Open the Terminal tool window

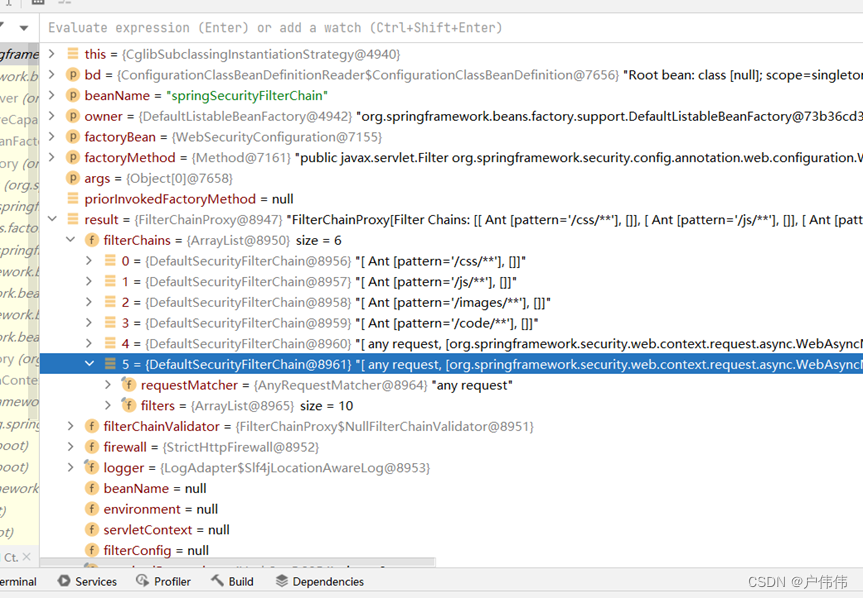point(18,581)
